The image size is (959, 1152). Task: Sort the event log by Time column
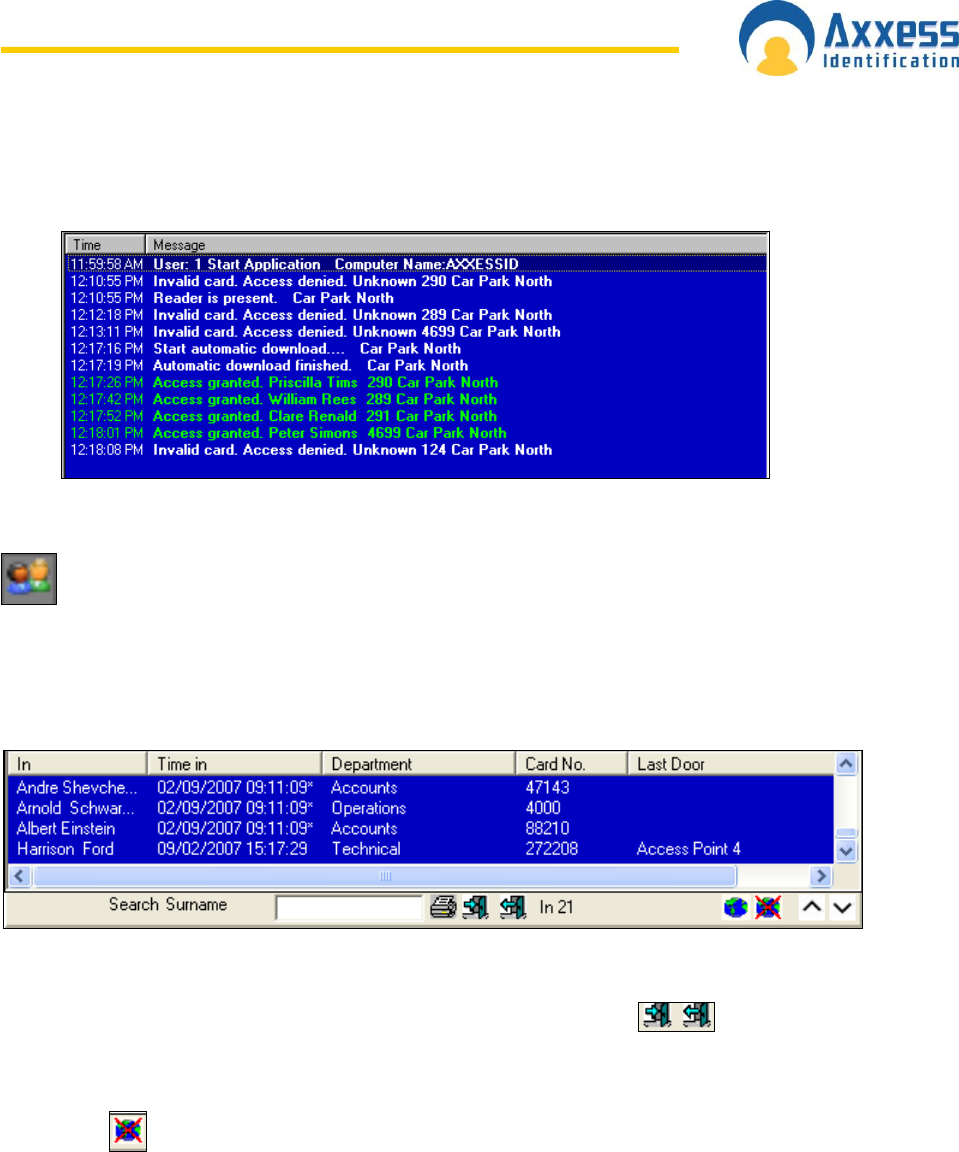coord(105,245)
